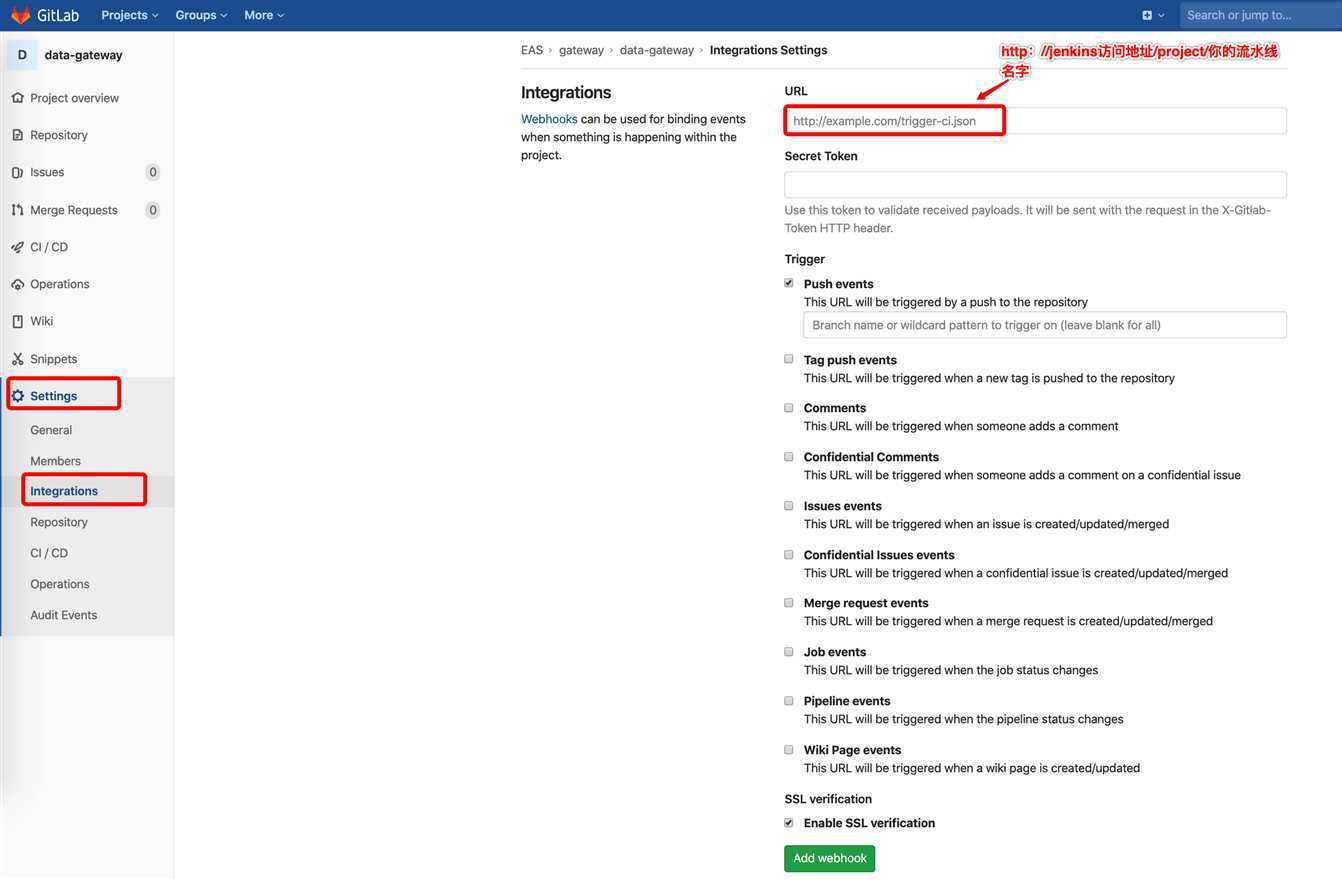Click the Operations cloud icon
Image resolution: width=1342 pixels, height=880 pixels.
[x=17, y=284]
